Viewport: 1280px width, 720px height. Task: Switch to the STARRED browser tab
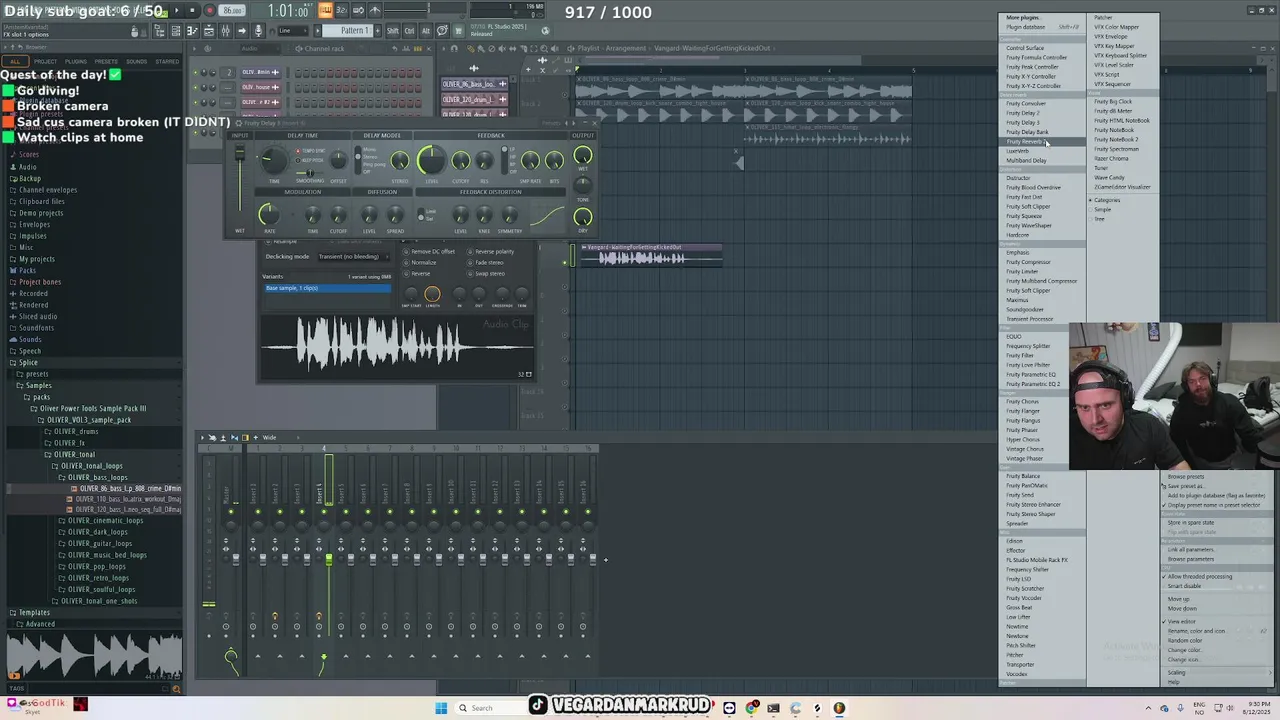167,61
